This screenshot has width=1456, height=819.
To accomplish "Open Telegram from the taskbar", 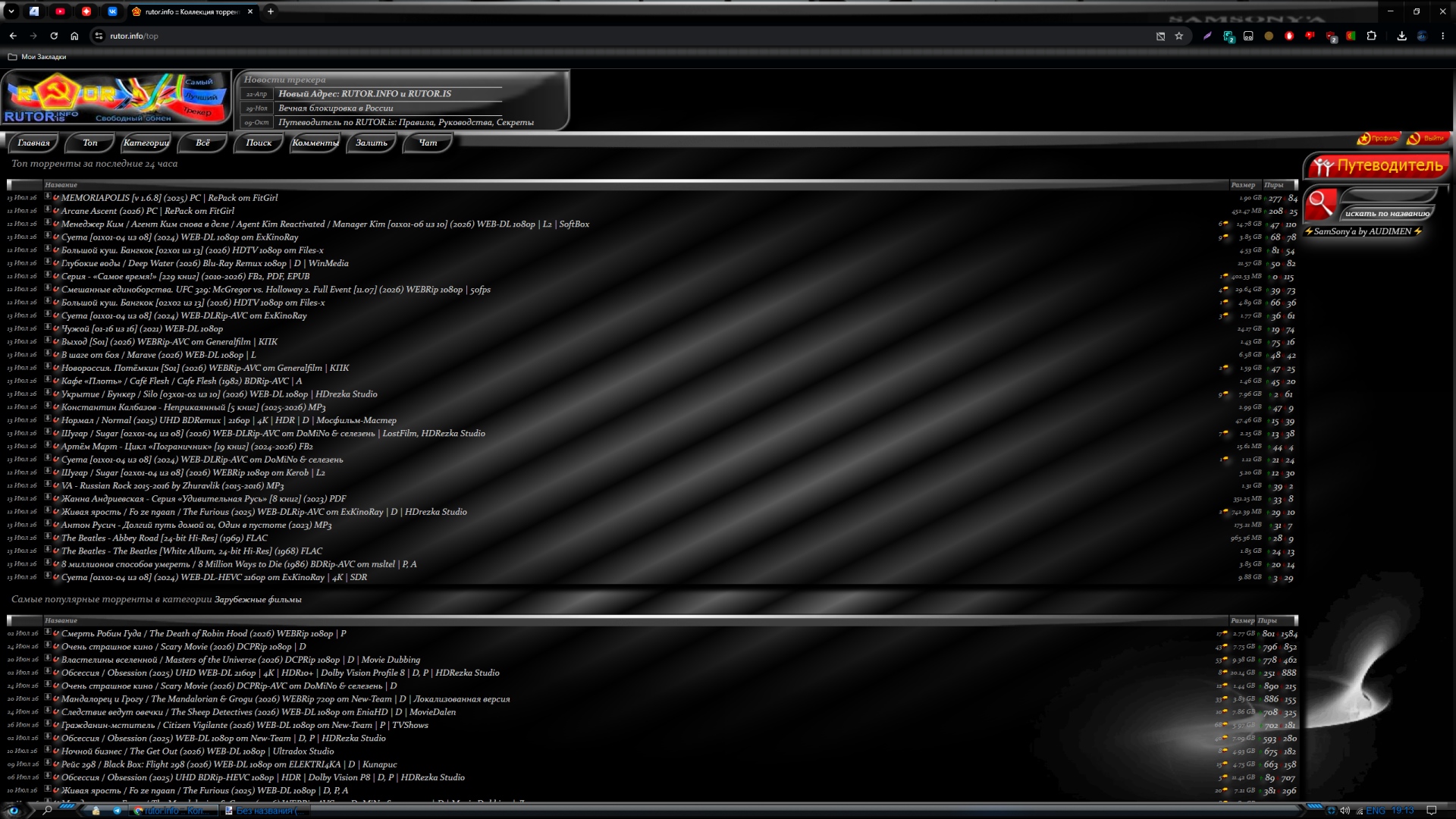I will click(x=117, y=811).
